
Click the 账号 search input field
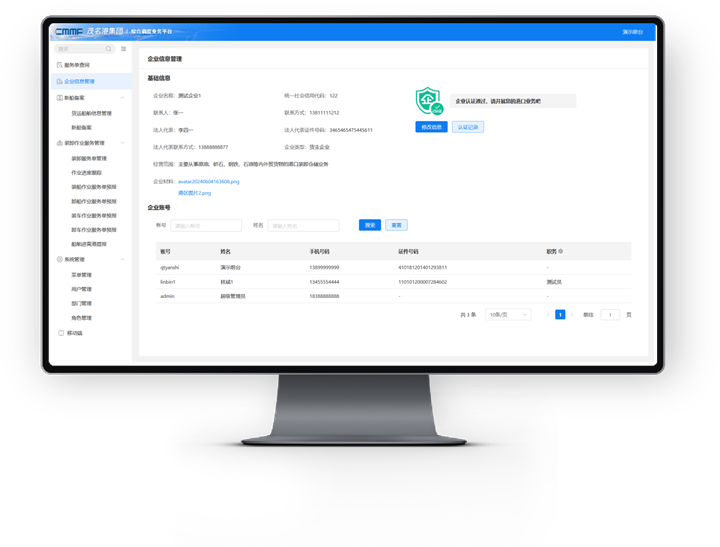click(206, 226)
